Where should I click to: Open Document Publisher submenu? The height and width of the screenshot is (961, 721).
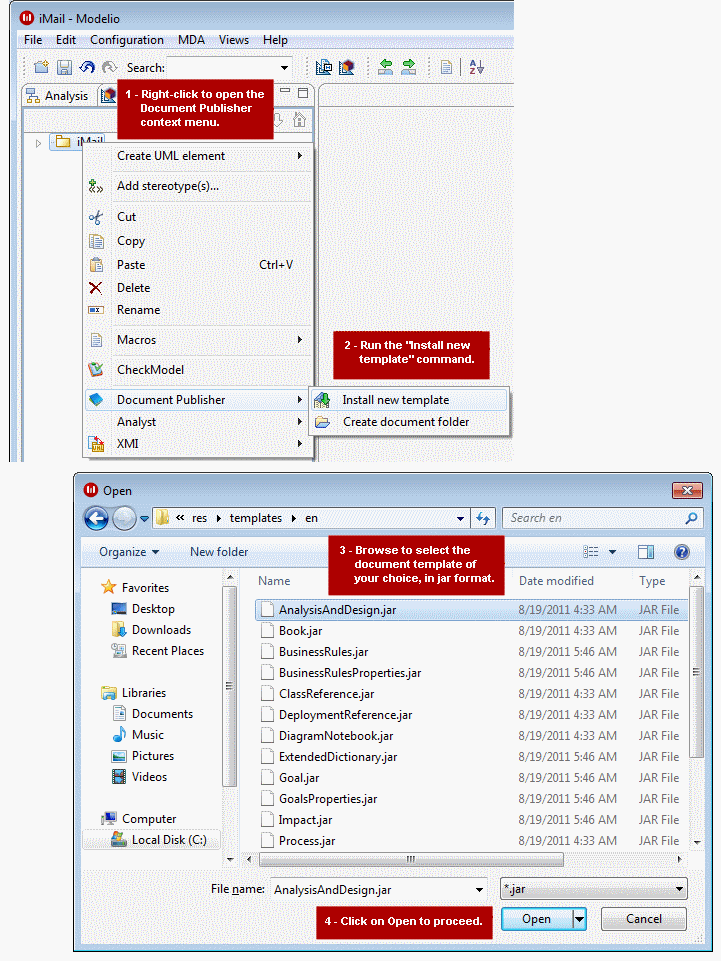click(197, 400)
